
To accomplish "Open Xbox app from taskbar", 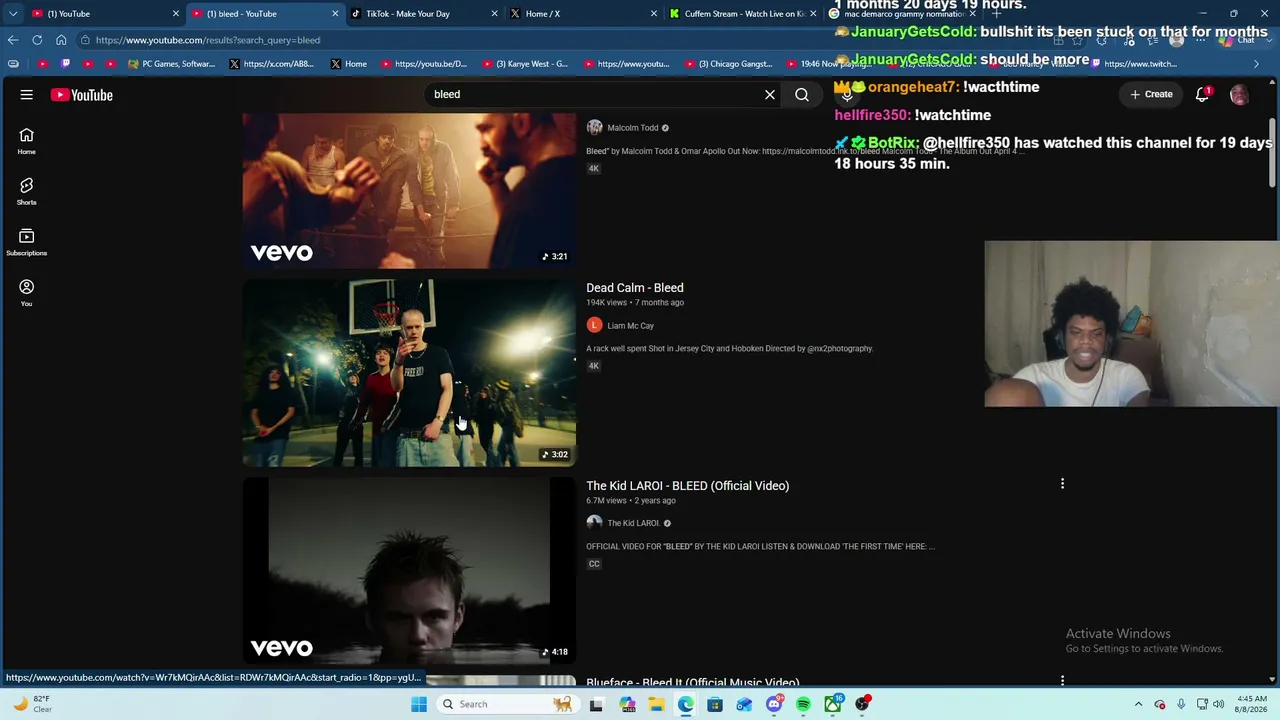I will tap(832, 704).
